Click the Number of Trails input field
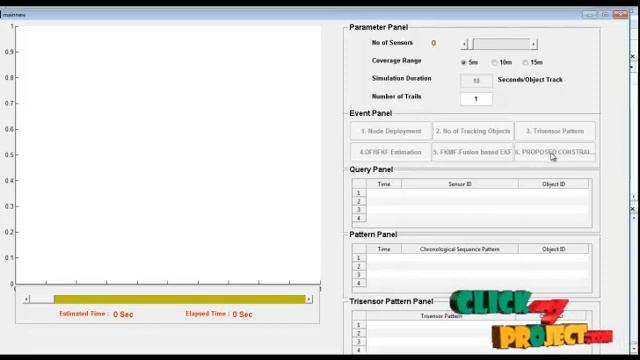Screen dimensions: 640x360 (476, 99)
